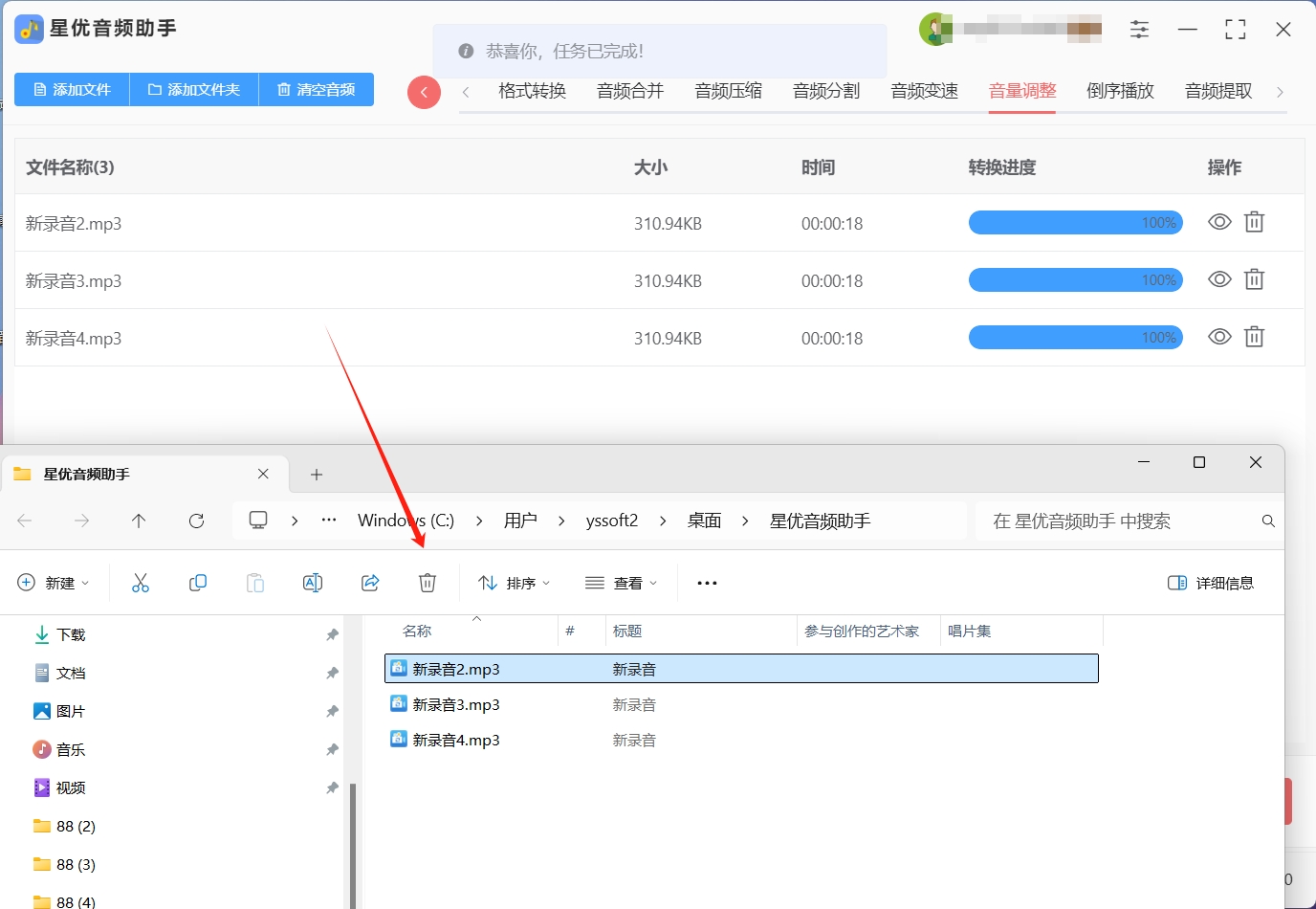Click progress bar of 新录音3.mp3
Image resolution: width=1316 pixels, height=909 pixels.
[x=1076, y=280]
